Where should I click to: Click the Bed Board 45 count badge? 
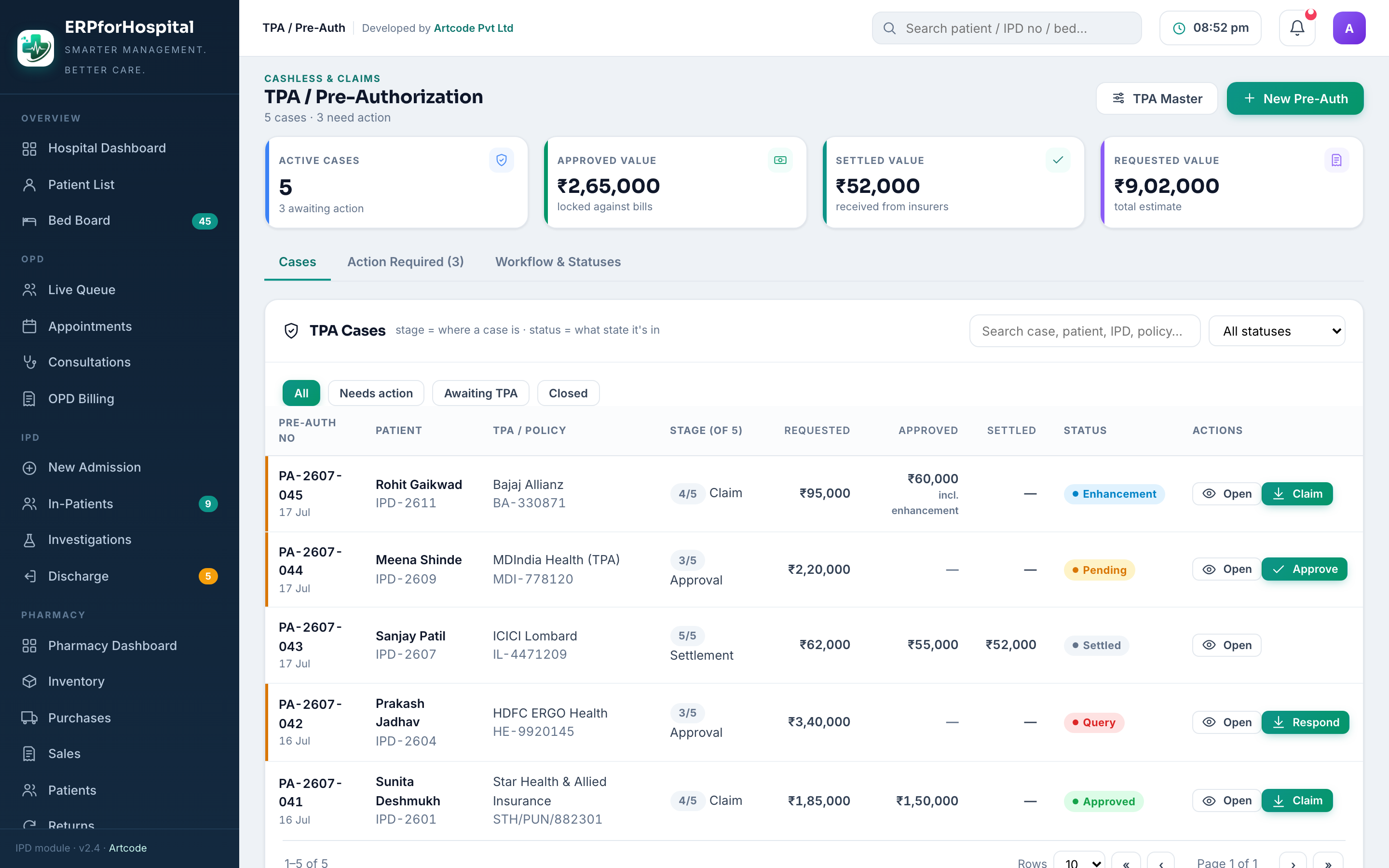click(205, 221)
